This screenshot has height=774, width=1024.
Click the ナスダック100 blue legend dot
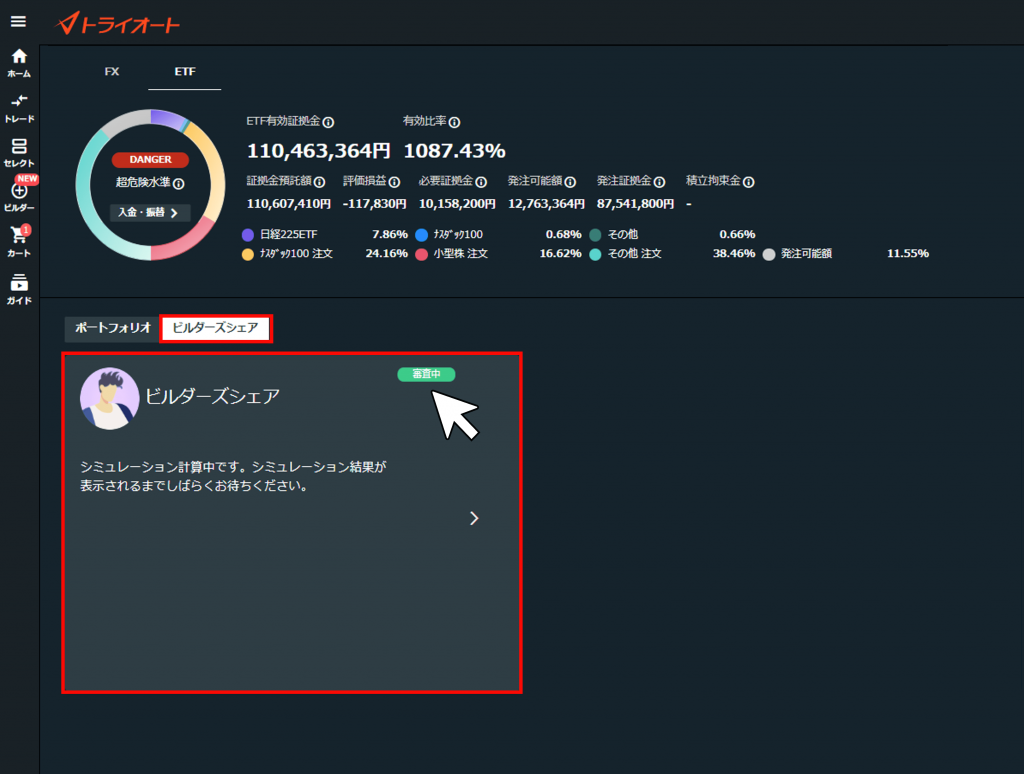pyautogui.click(x=422, y=235)
